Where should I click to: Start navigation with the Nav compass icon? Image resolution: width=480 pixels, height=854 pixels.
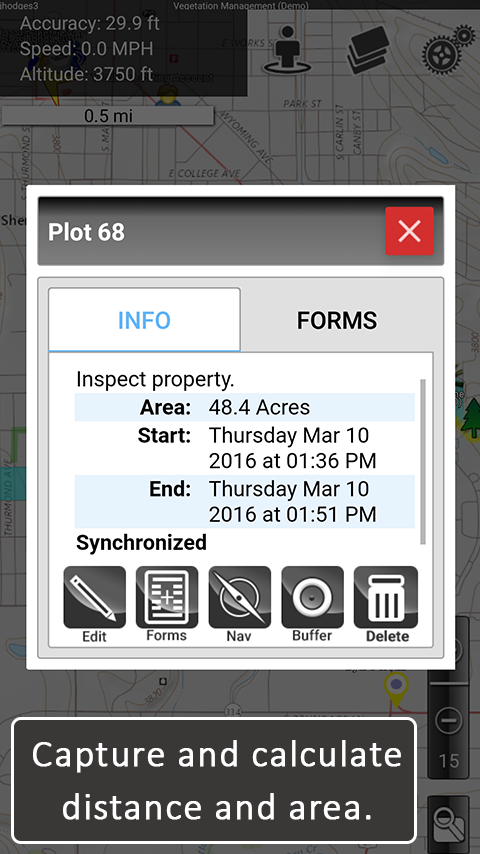pos(239,597)
